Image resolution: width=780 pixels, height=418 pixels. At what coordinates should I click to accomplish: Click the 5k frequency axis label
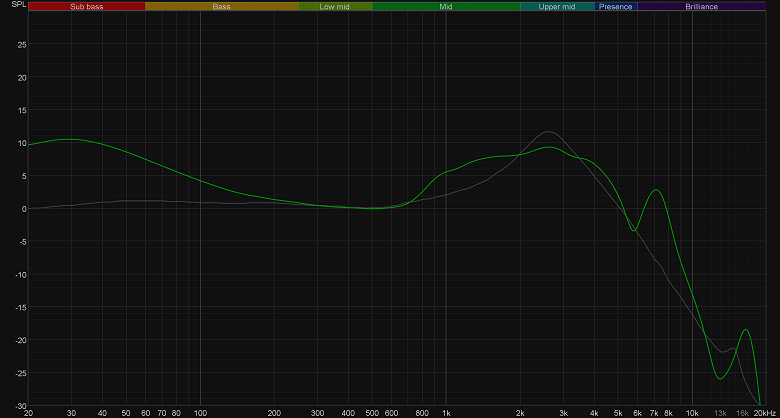click(x=618, y=413)
